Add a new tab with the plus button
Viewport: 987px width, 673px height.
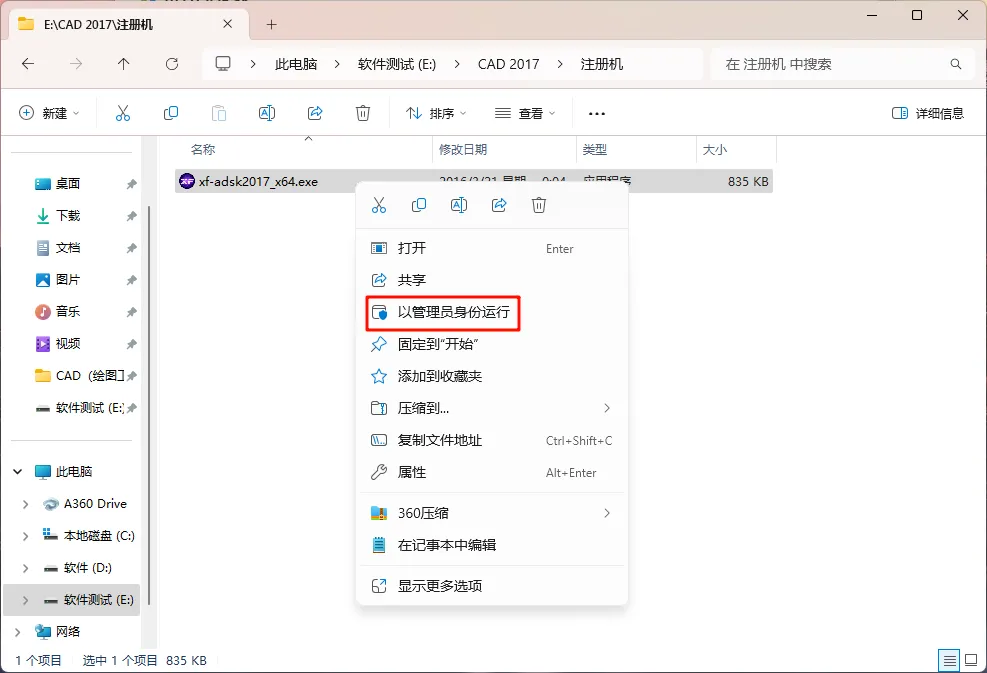271,25
